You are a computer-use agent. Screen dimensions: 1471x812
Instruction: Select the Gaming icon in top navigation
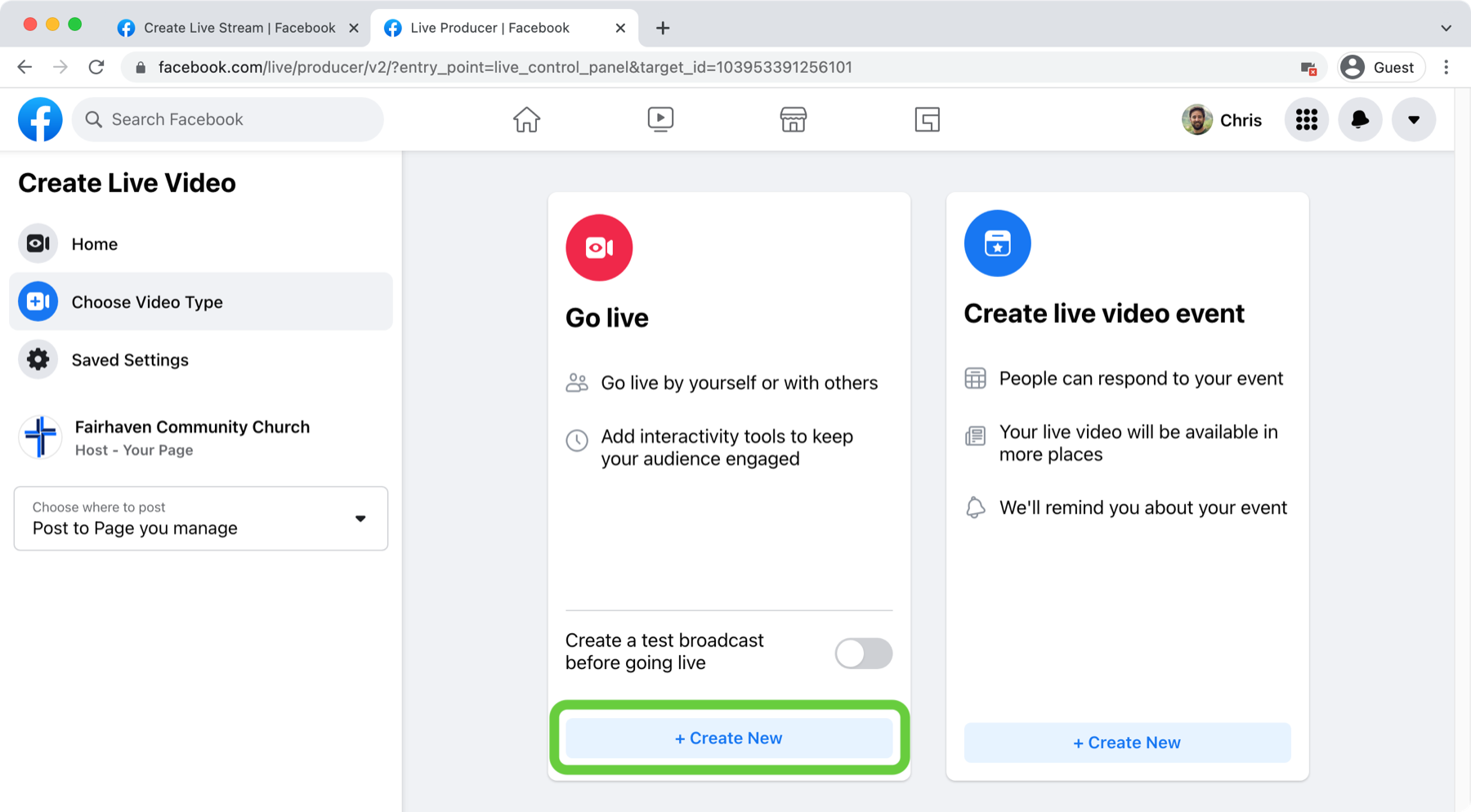926,119
